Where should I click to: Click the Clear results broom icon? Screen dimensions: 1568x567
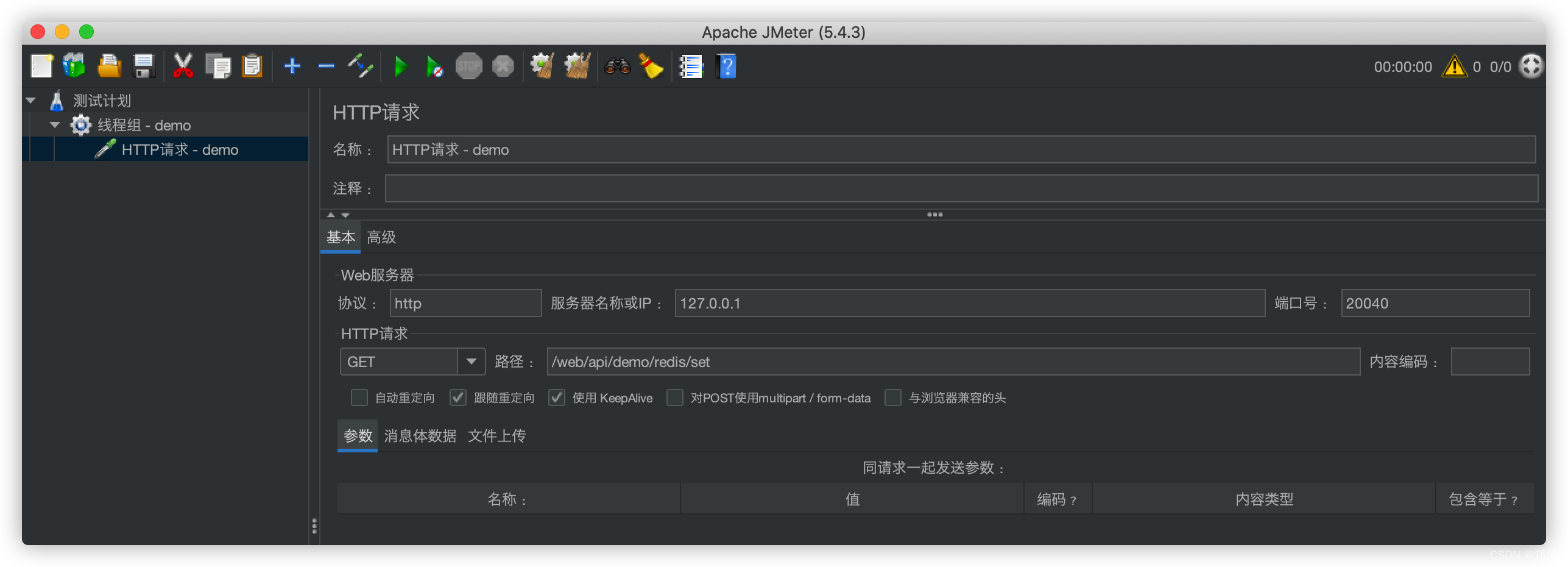click(542, 66)
